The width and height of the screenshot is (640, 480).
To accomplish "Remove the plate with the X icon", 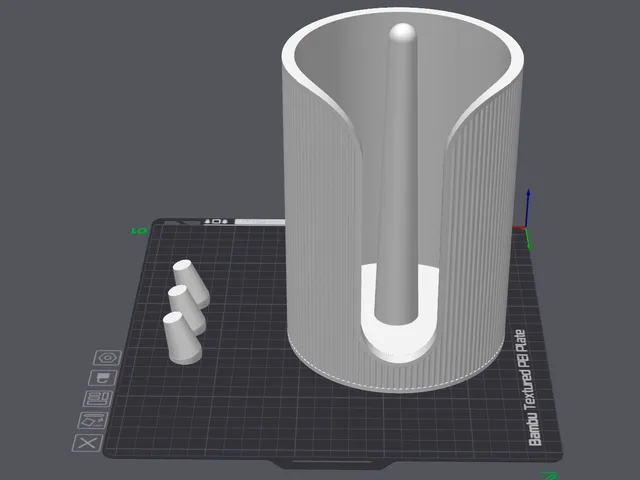I will pyautogui.click(x=88, y=443).
